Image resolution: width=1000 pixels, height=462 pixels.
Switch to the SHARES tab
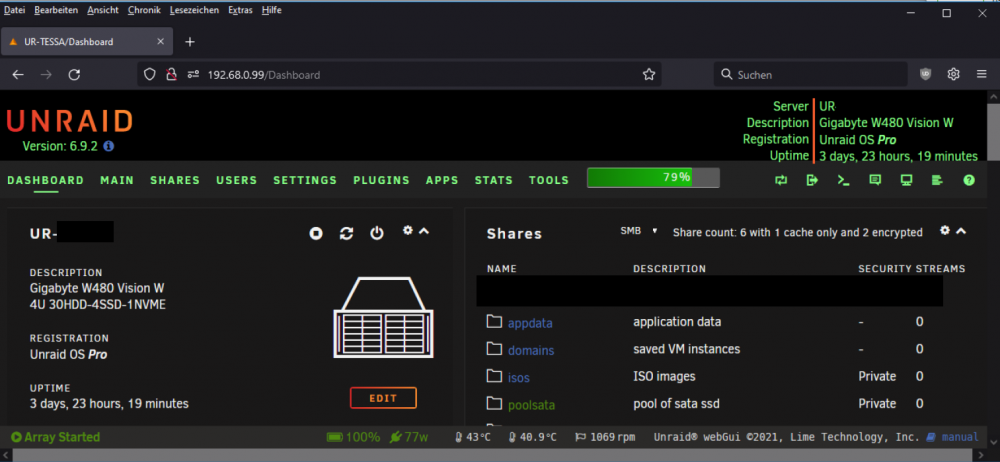[175, 181]
